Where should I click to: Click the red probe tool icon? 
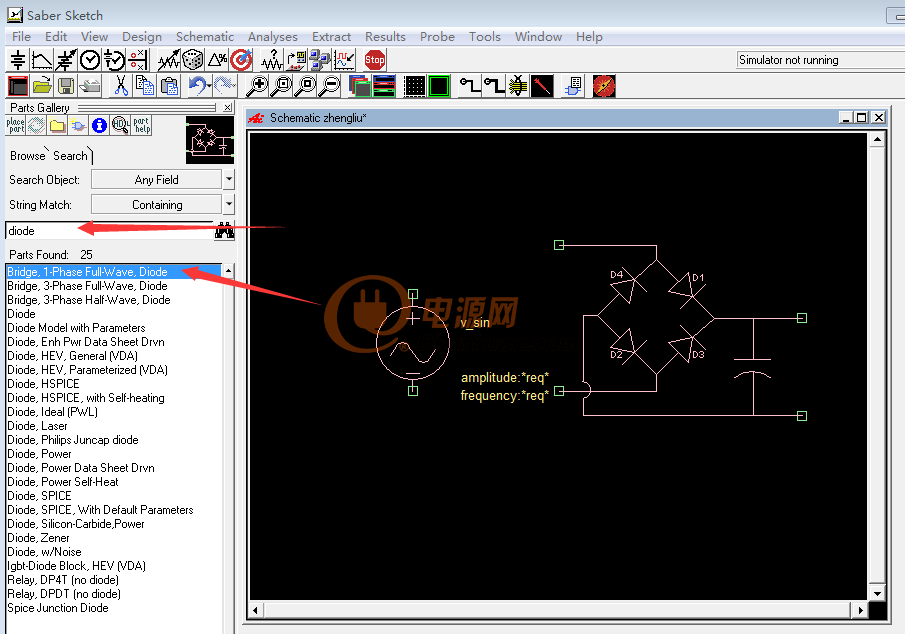click(542, 86)
